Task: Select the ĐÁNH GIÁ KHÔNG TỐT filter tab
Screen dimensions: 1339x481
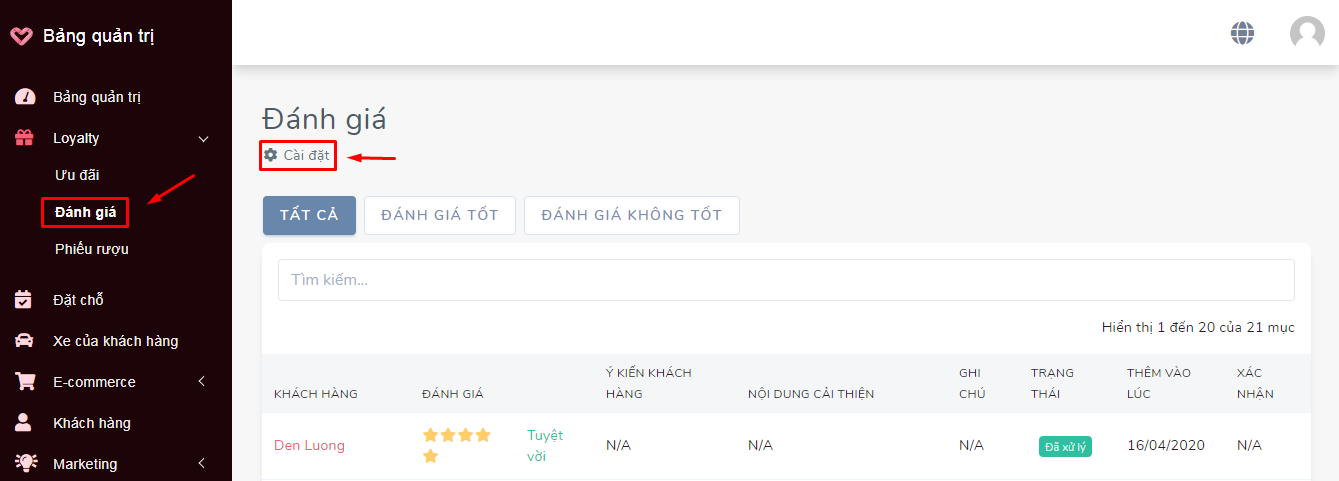Action: 632,215
